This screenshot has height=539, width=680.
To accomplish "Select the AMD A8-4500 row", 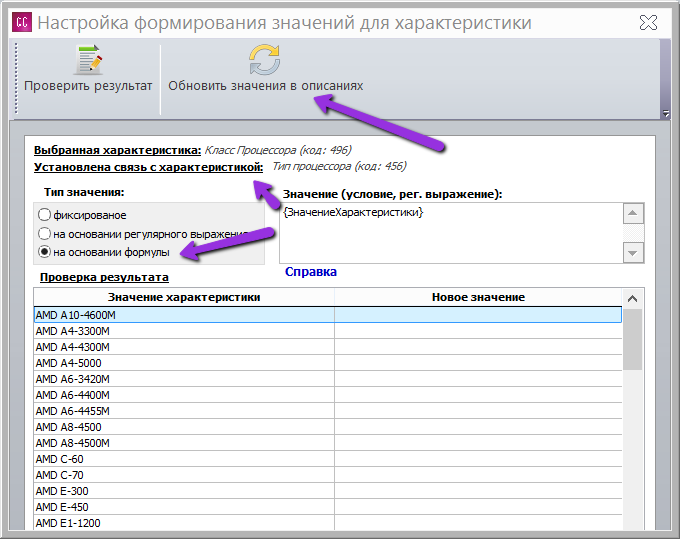I will (327, 427).
